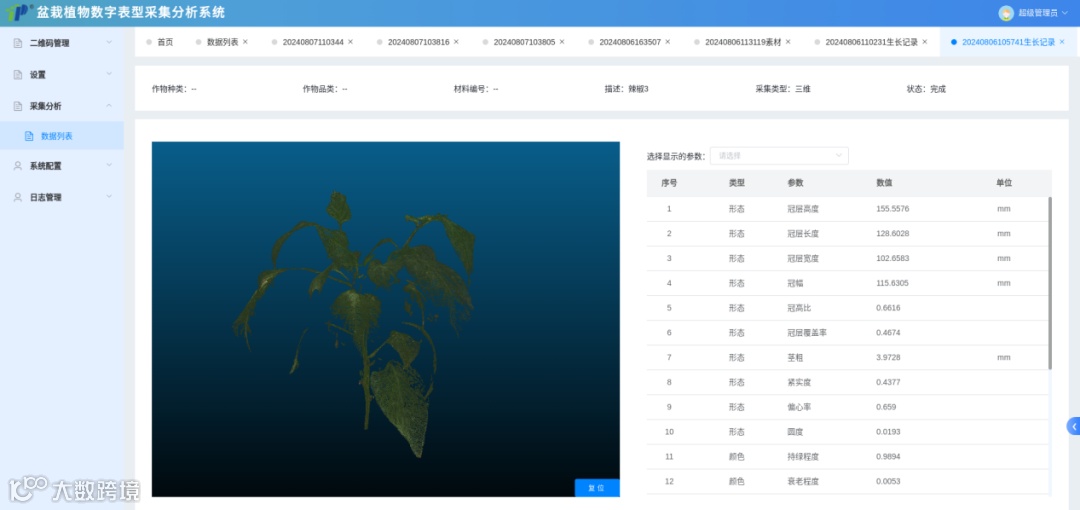
Task: Click the 冠幅 parameter cell
Action: [796, 283]
